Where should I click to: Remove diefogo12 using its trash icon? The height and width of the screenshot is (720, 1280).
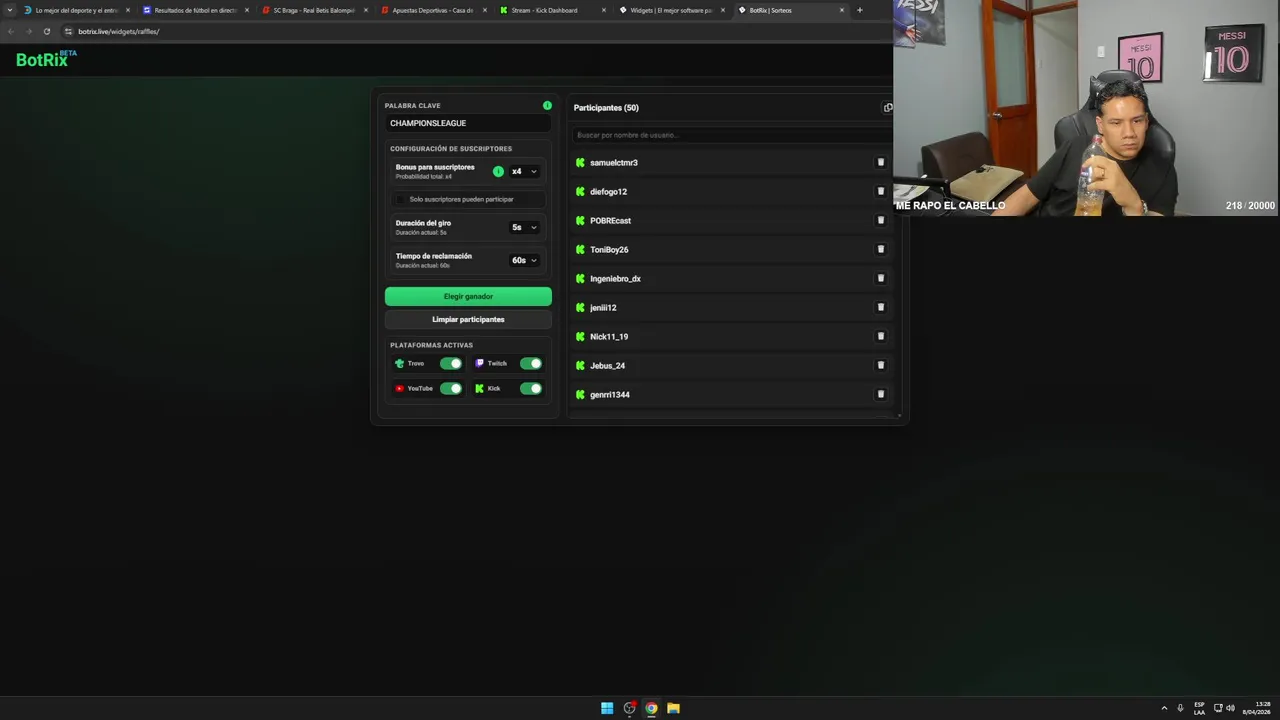click(881, 191)
